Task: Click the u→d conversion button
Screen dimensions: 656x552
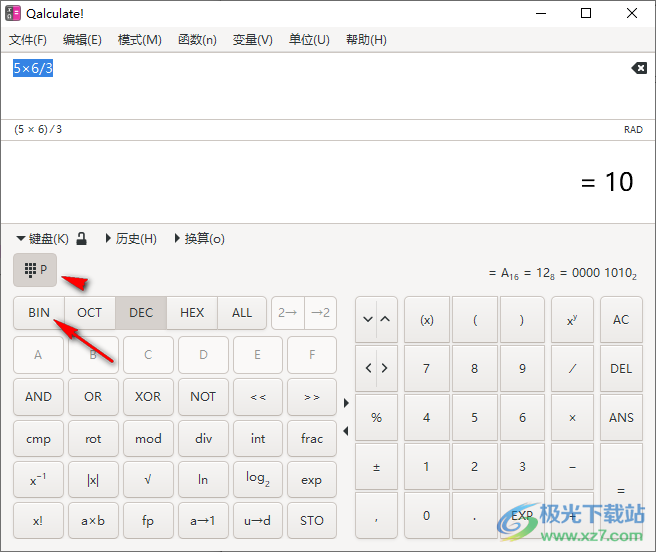Action: pyautogui.click(x=258, y=521)
